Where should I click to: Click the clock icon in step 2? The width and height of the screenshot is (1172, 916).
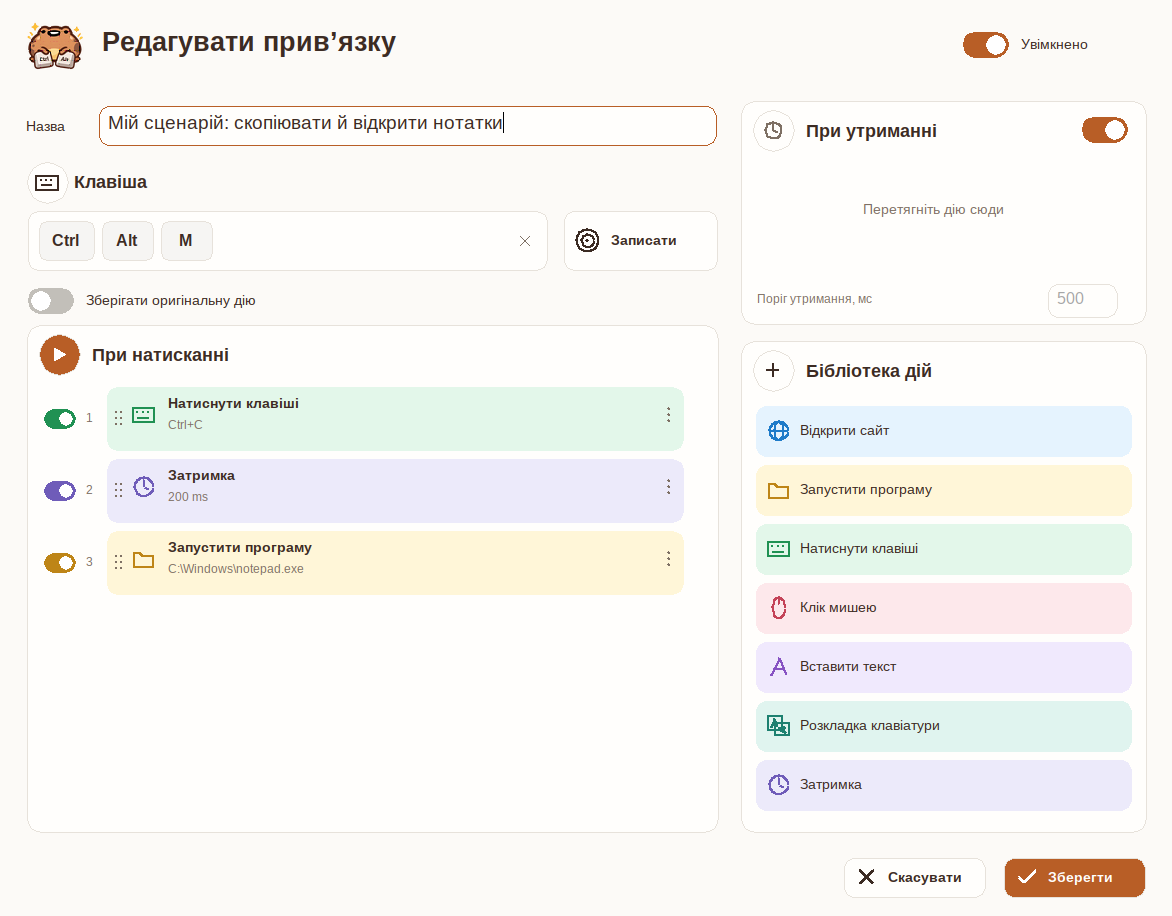[x=144, y=487]
